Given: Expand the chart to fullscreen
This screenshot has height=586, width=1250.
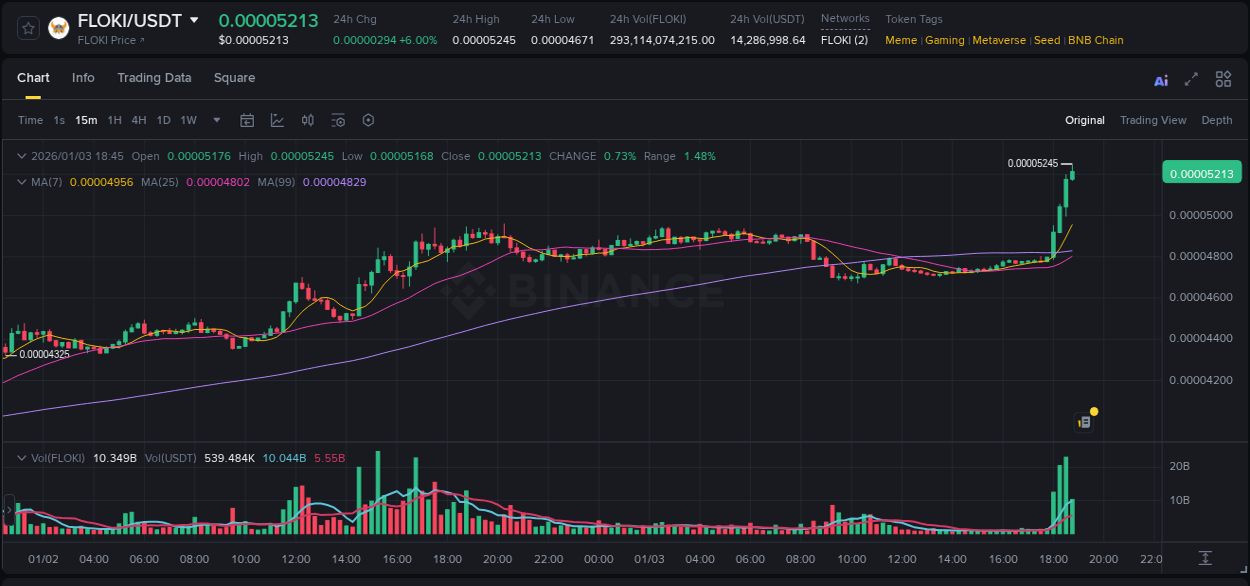Looking at the screenshot, I should (x=1190, y=78).
